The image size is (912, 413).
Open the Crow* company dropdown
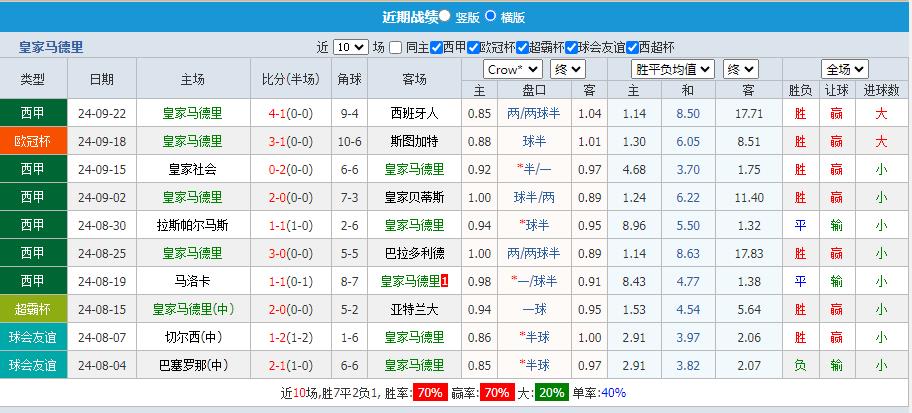[512, 69]
